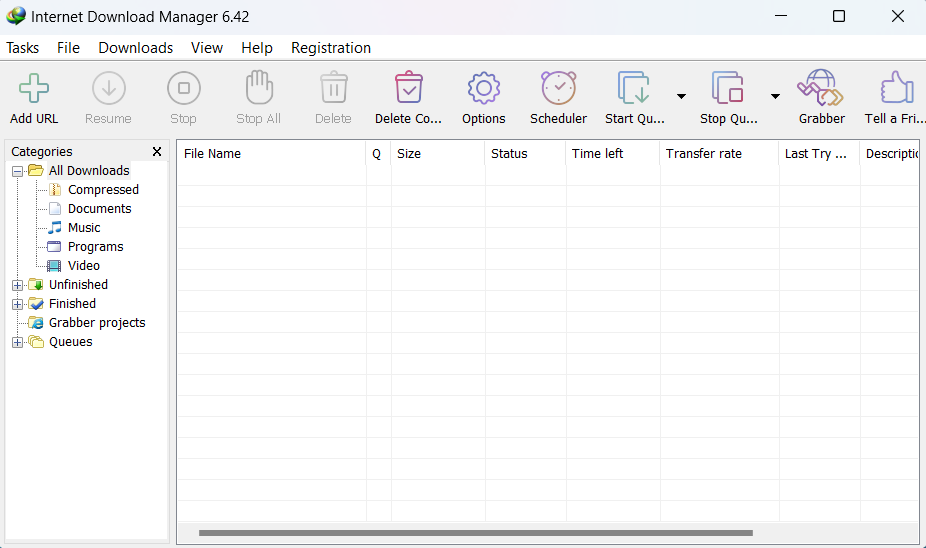
Task: Click the Delete trash can icon
Action: pos(334,87)
